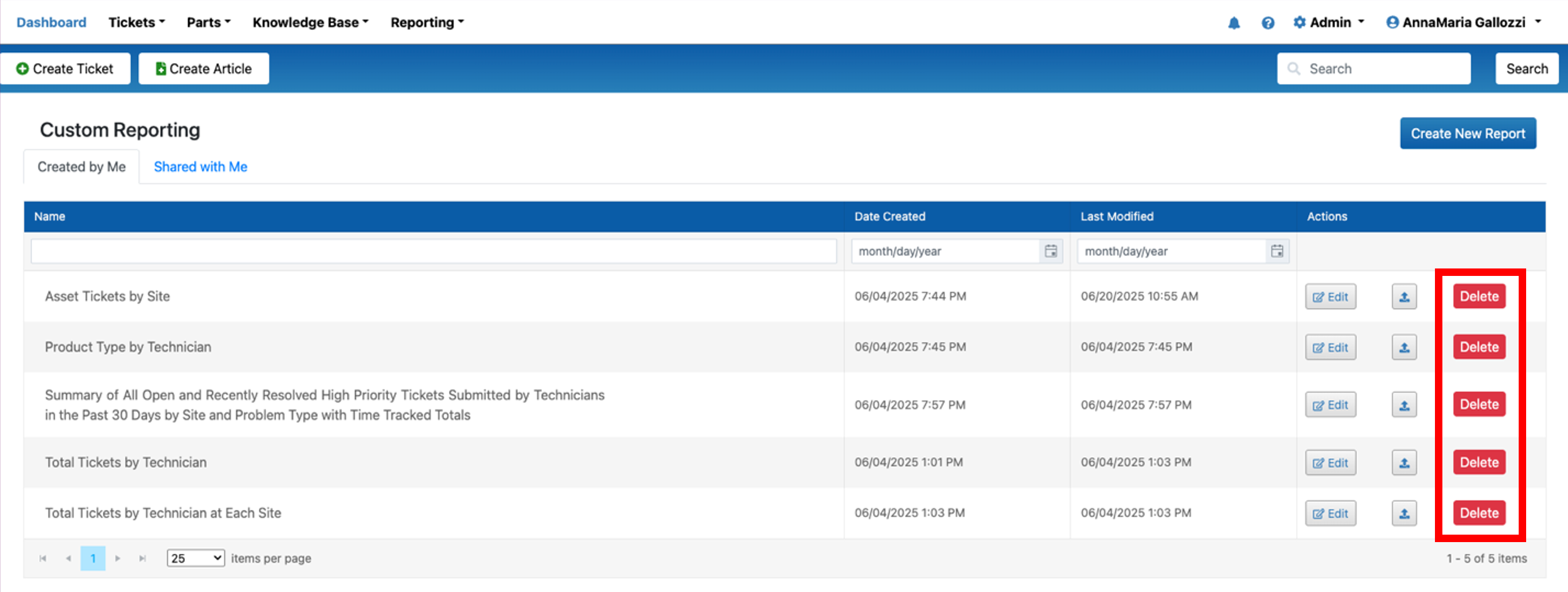The width and height of the screenshot is (1568, 592).
Task: Click Create New Report button
Action: pos(1468,134)
